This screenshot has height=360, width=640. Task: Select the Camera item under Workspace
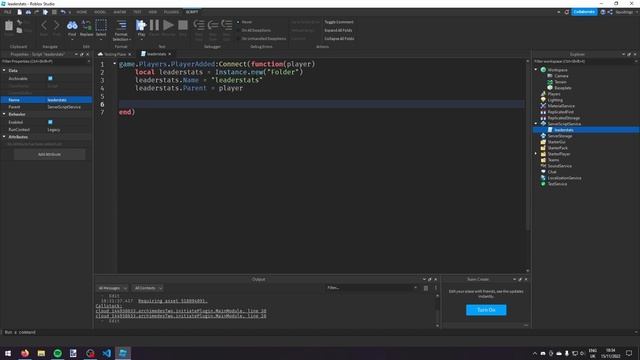tap(561, 76)
